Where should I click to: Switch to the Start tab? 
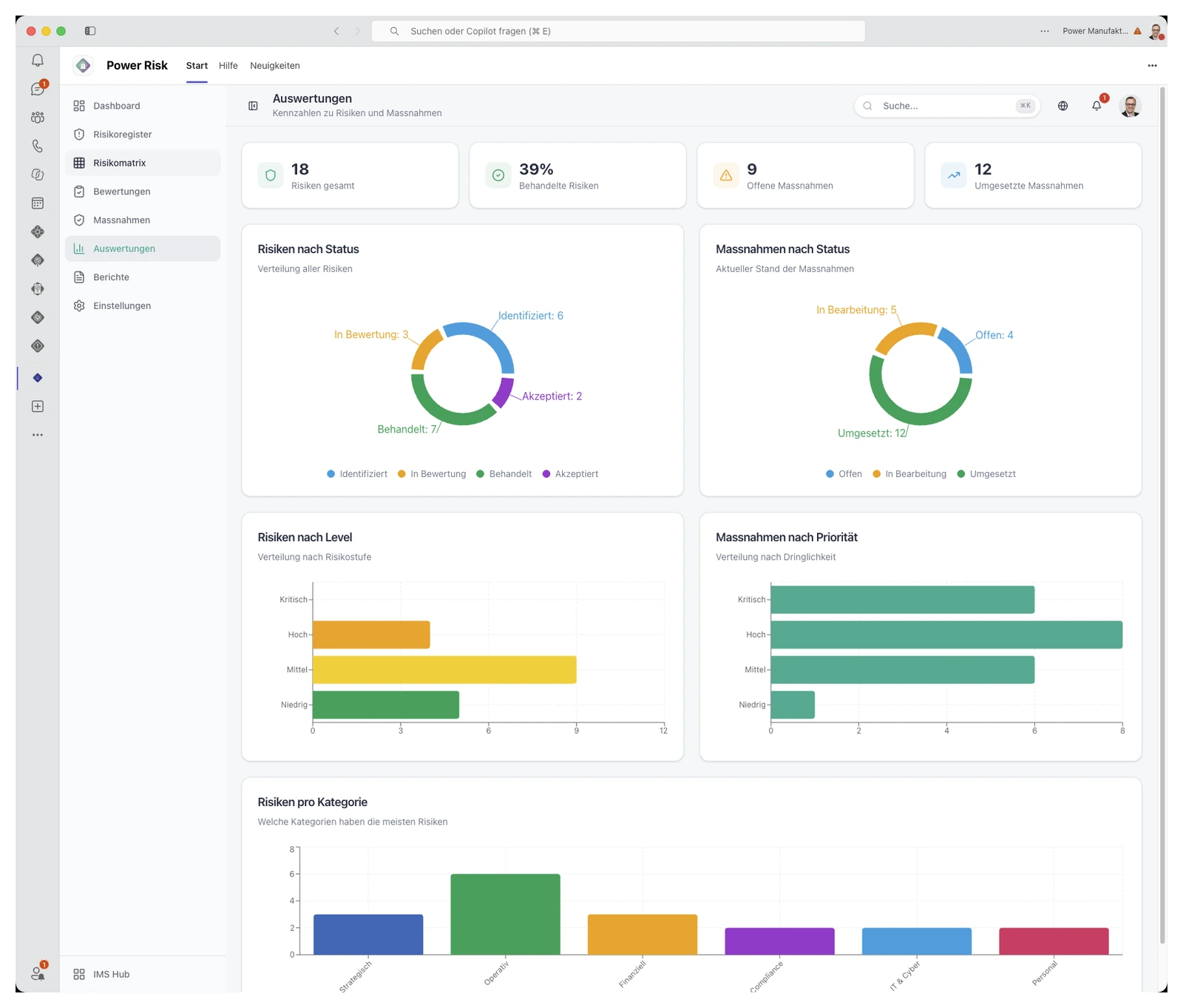pyautogui.click(x=197, y=66)
